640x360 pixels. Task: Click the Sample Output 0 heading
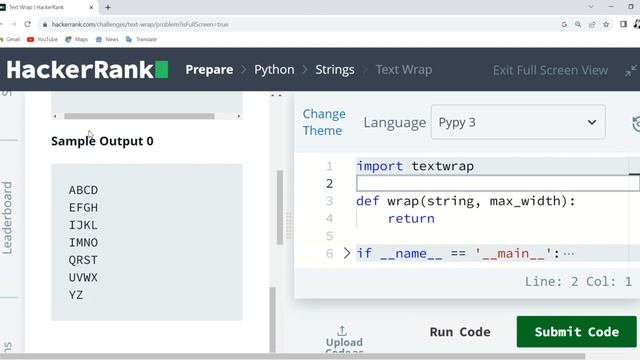102,141
